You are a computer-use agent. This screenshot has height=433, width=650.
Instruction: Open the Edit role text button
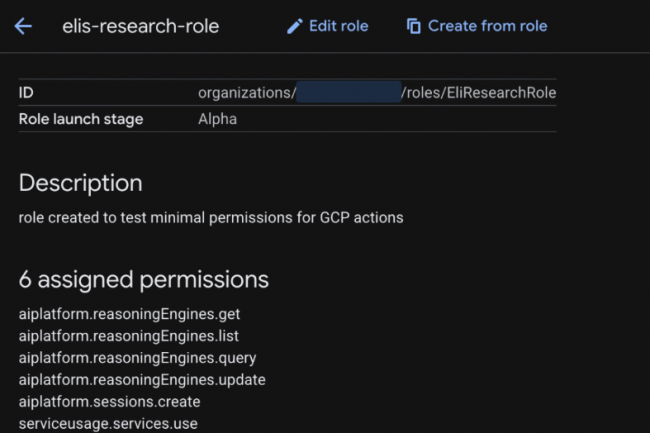coord(338,26)
